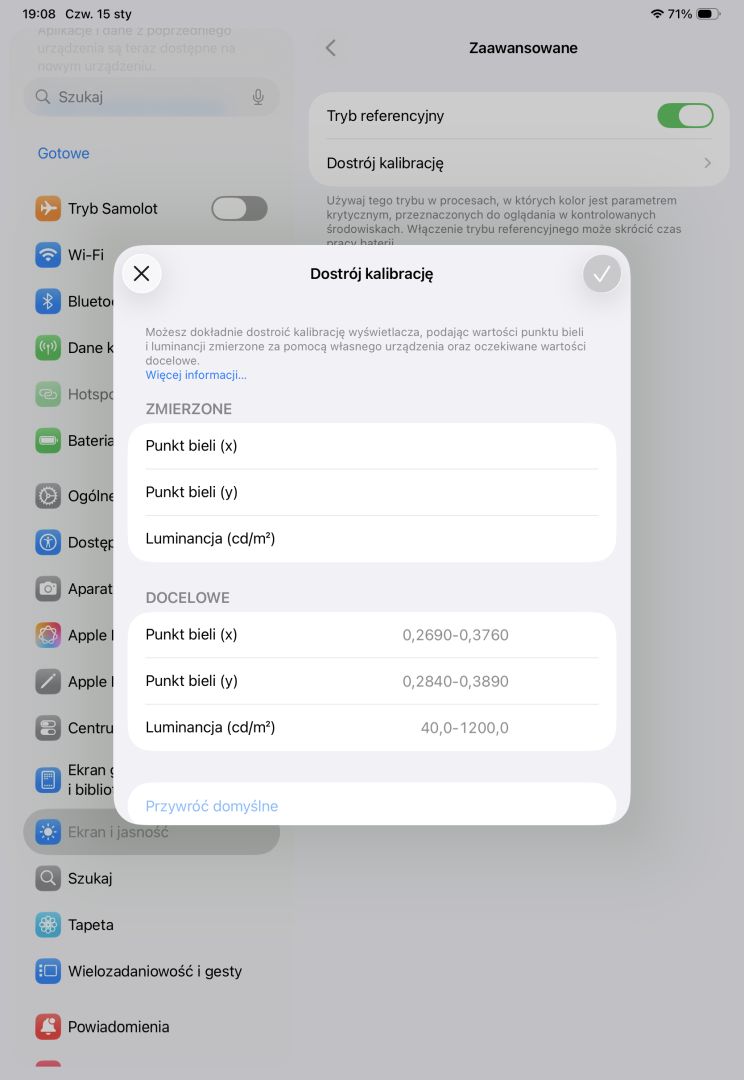Open the Hotspot icon
Screen dimensions: 744x1080
click(x=48, y=394)
